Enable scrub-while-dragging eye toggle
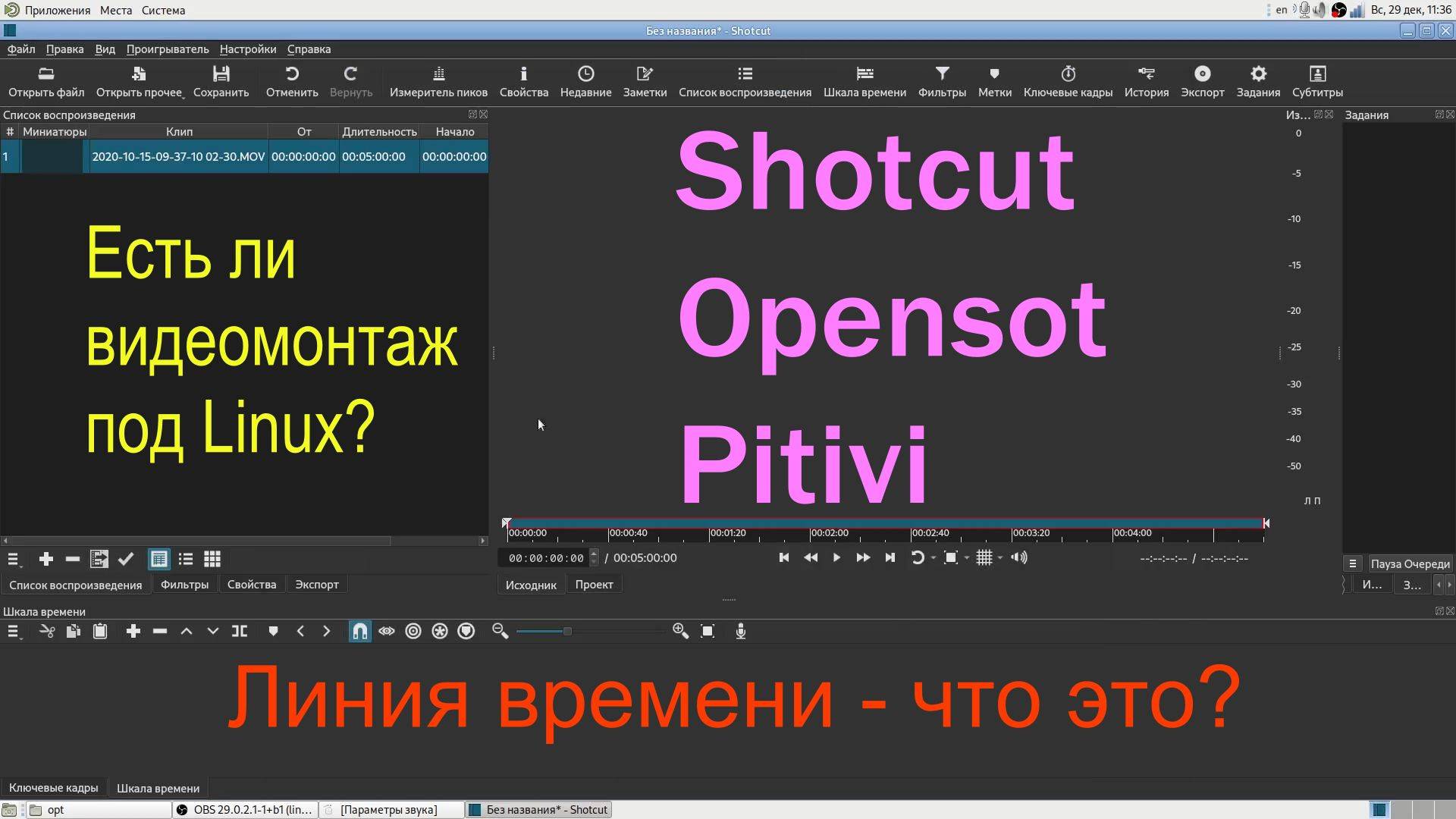The image size is (1456, 819). tap(387, 630)
